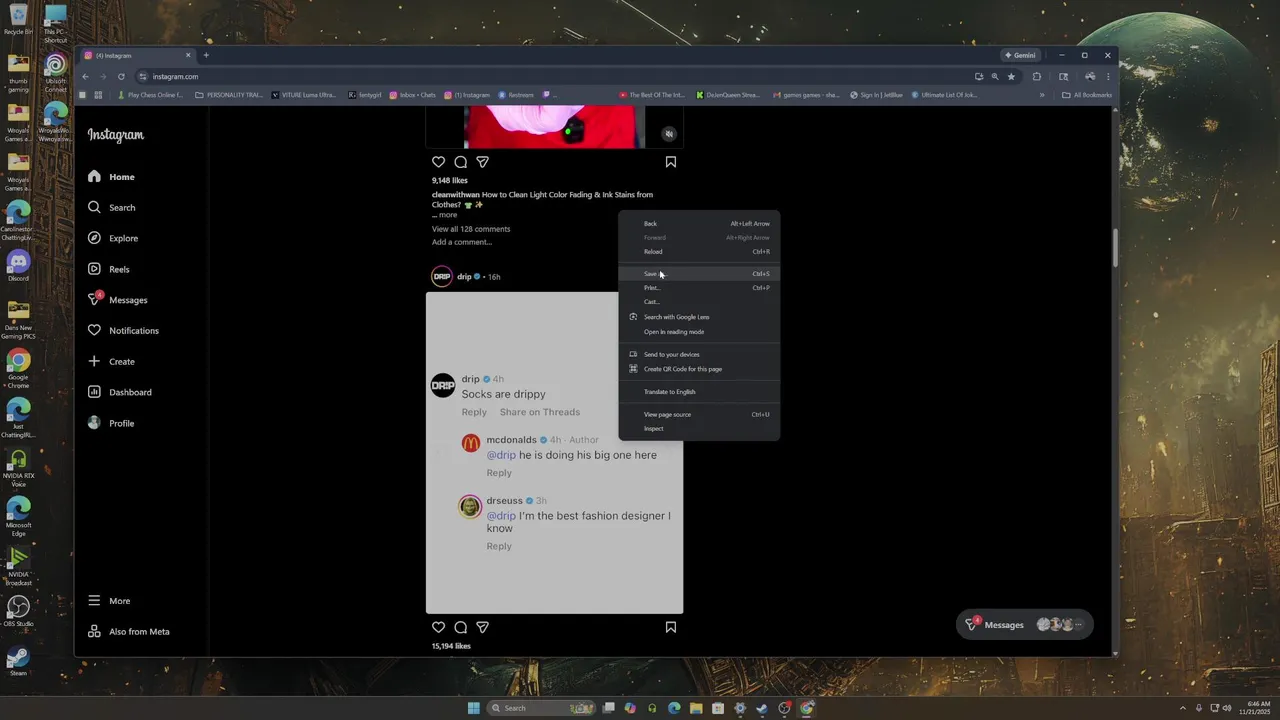
Task: Open Also from Meta
Action: (128, 632)
